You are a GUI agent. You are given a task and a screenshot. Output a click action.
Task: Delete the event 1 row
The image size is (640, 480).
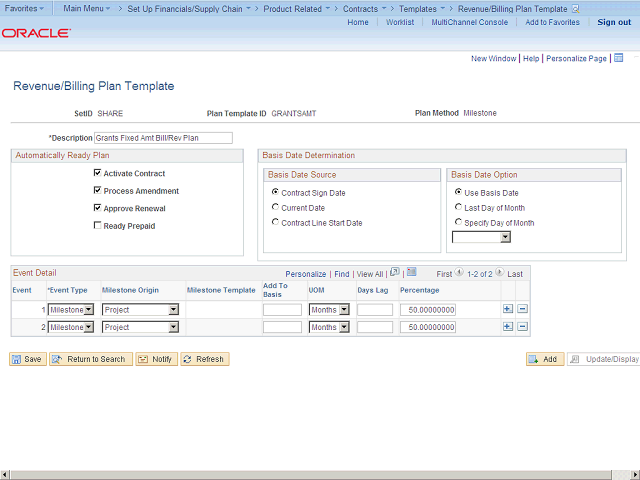522,310
